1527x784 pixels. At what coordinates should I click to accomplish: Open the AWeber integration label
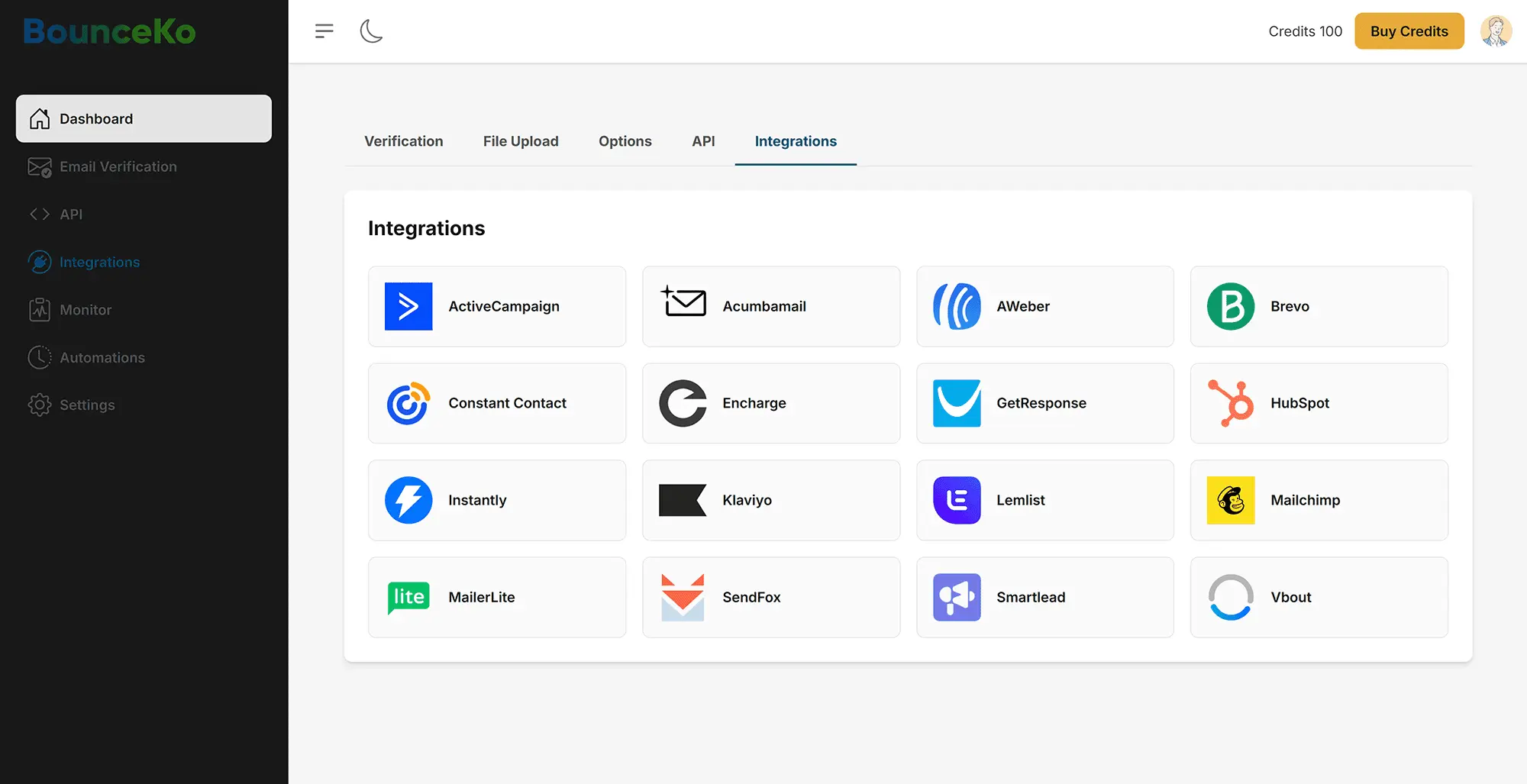1023,306
